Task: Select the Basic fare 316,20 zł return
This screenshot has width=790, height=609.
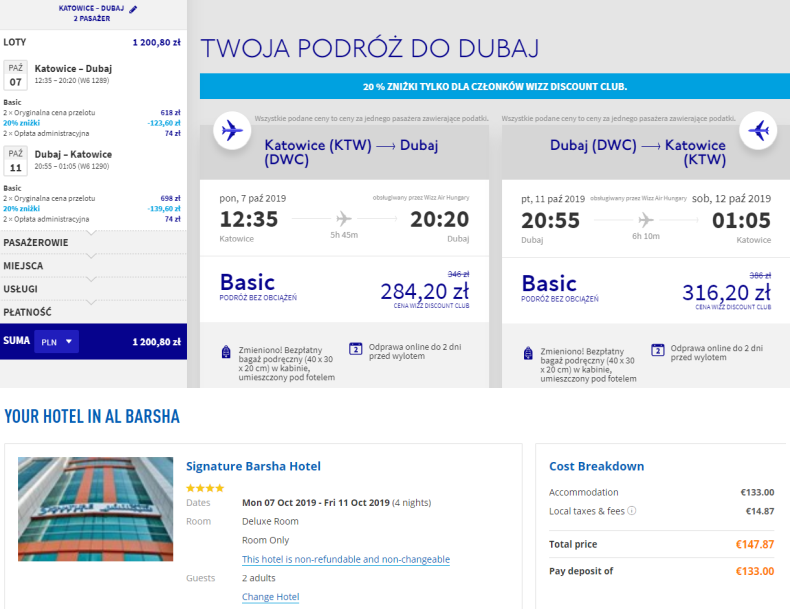Action: pyautogui.click(x=646, y=291)
